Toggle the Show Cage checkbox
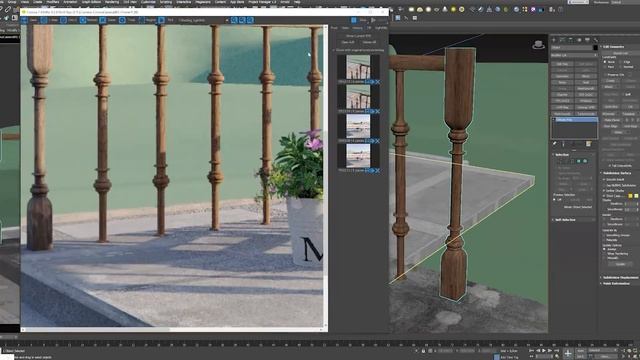This screenshot has width=640, height=360. (x=604, y=196)
